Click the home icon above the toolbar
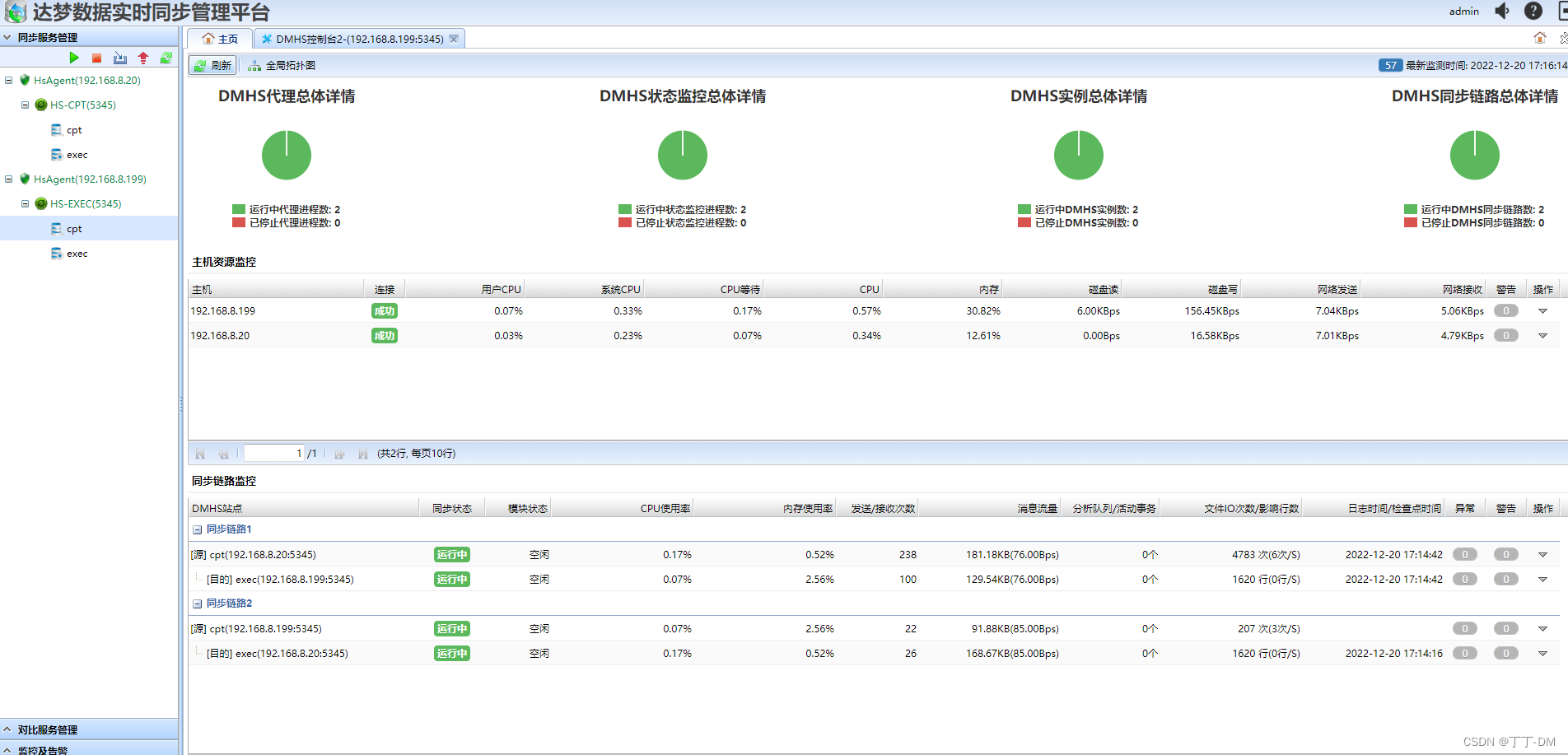1568x755 pixels. coord(1539,38)
